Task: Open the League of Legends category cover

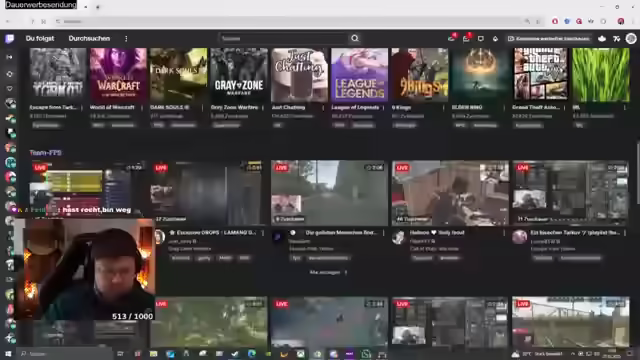Action: point(360,74)
